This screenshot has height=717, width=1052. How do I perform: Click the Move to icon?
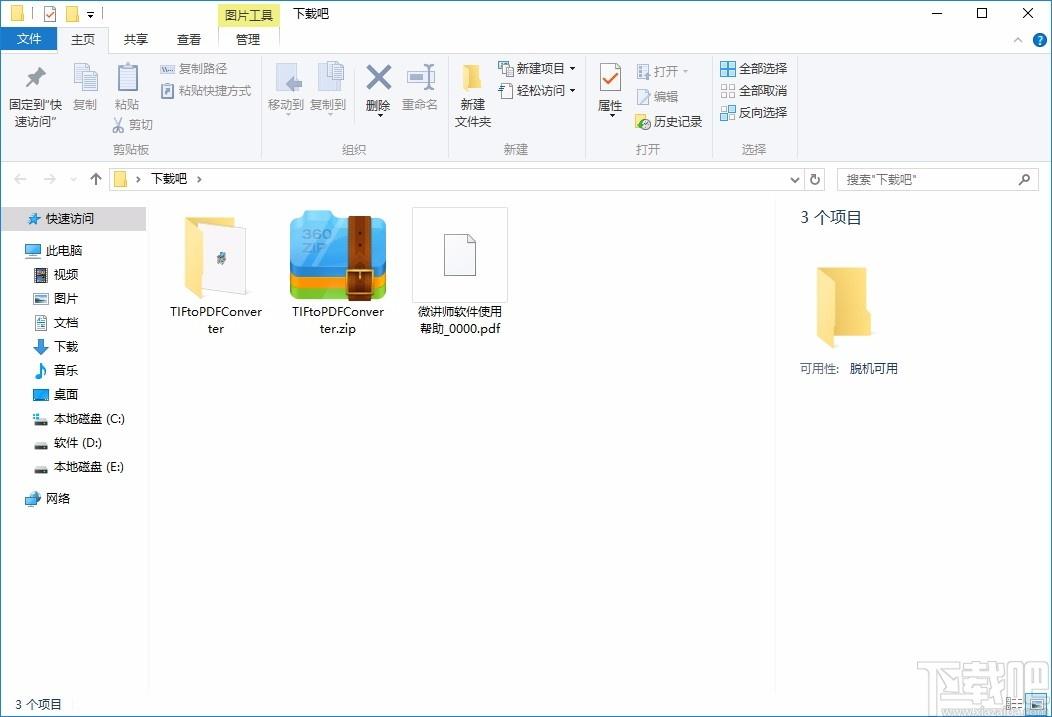click(286, 78)
